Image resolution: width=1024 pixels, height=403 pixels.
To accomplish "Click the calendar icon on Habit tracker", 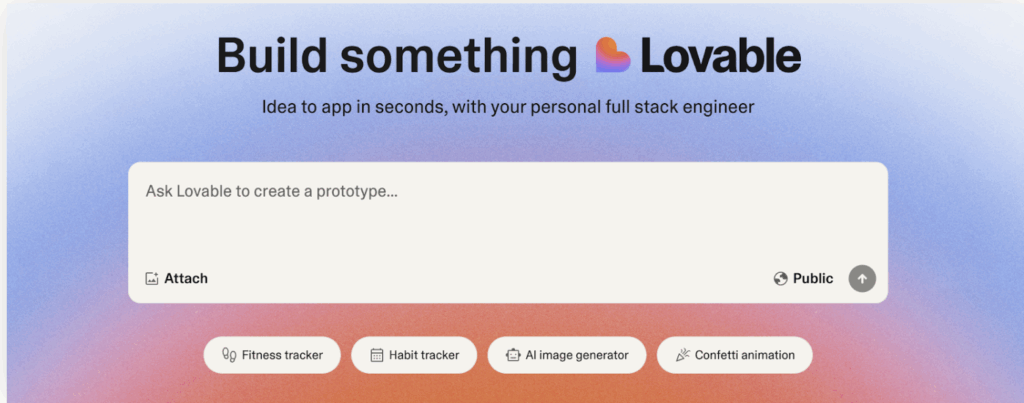I will coord(377,355).
